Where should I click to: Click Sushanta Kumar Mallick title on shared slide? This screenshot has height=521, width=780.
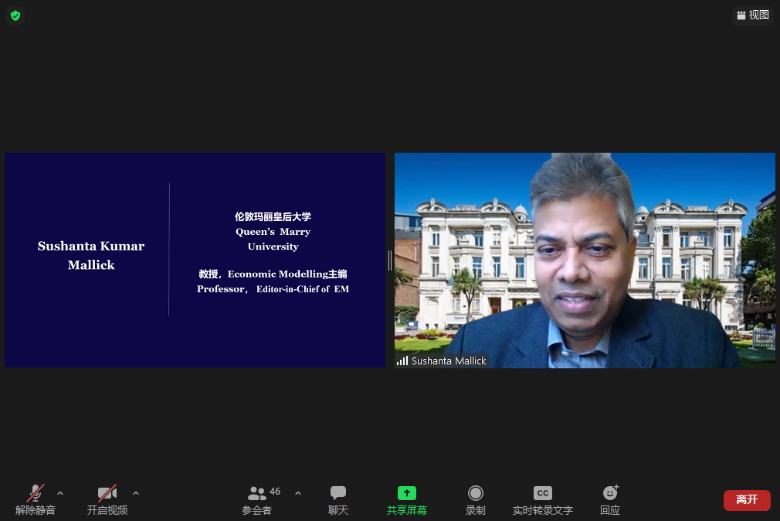(91, 255)
